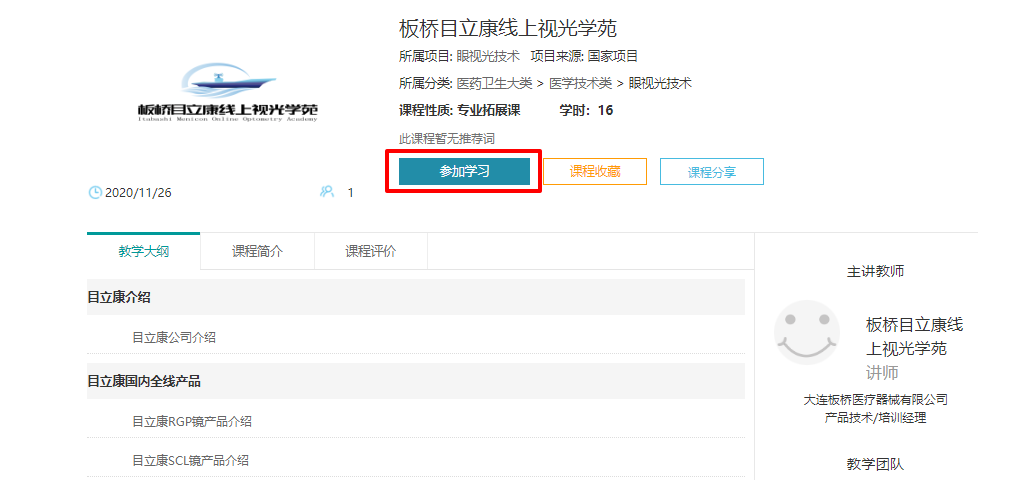Viewport: 1026px width, 480px height.
Task: Click the instructor smiley avatar
Action: point(807,332)
